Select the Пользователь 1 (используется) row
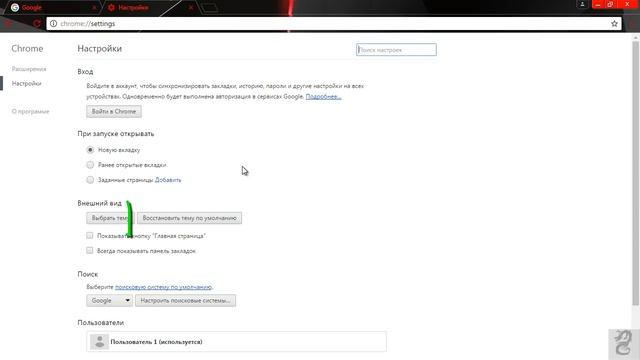This screenshot has width=640, height=360. pos(236,342)
